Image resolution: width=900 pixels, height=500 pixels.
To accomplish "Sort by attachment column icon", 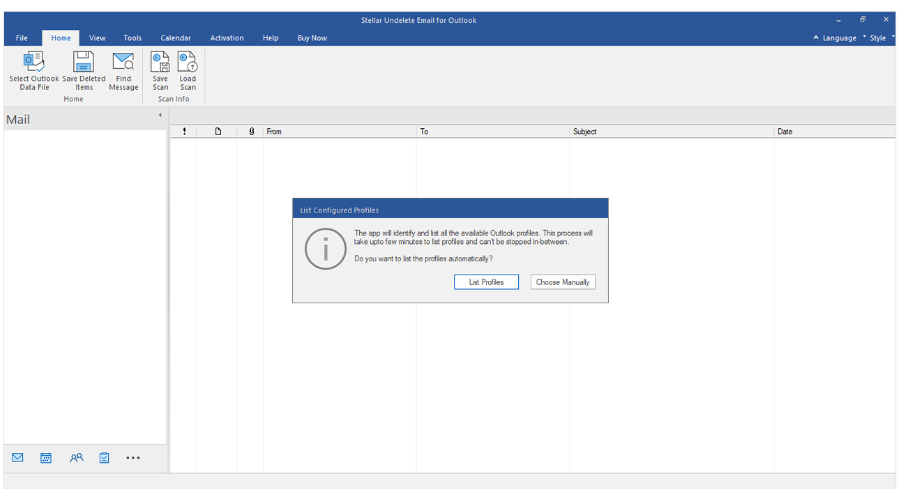I will (x=251, y=131).
